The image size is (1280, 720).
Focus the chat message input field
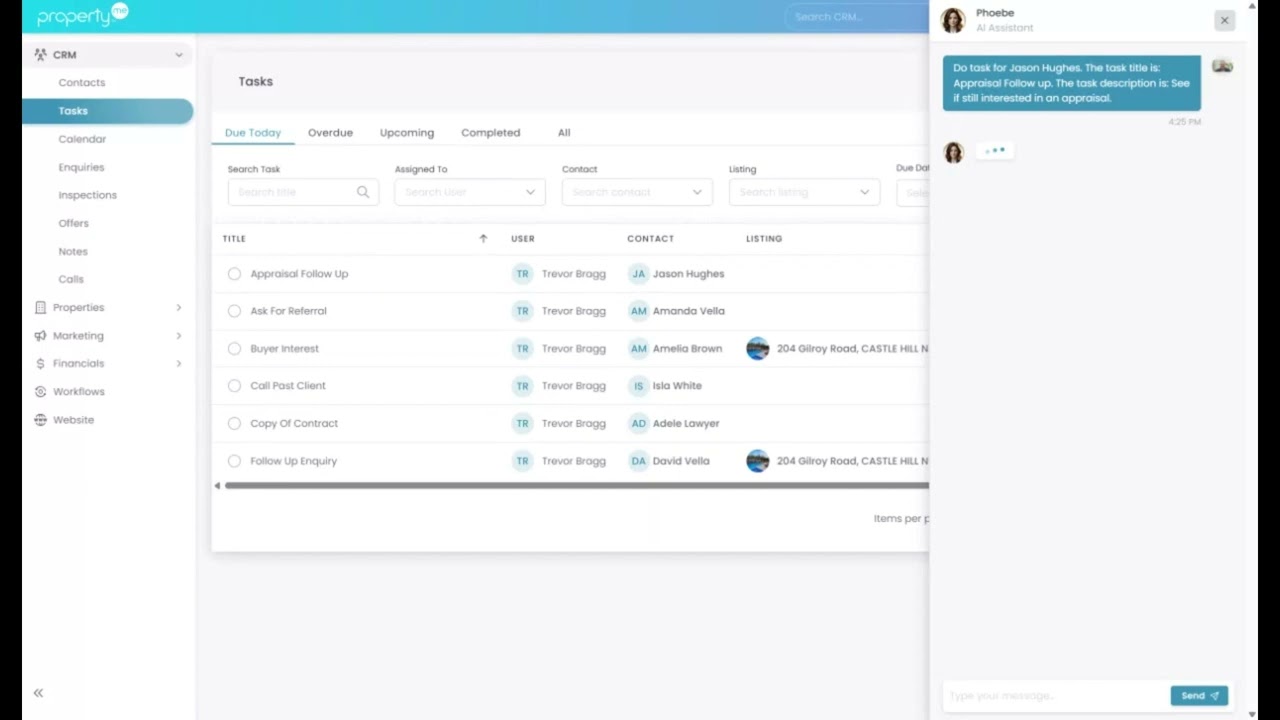tap(1055, 696)
